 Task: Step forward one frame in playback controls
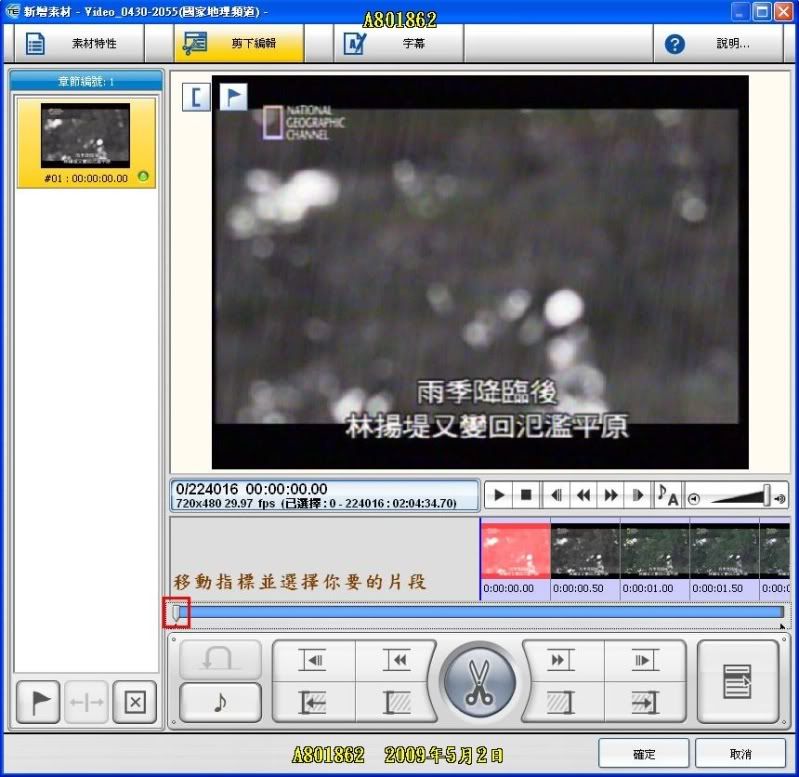tap(637, 495)
